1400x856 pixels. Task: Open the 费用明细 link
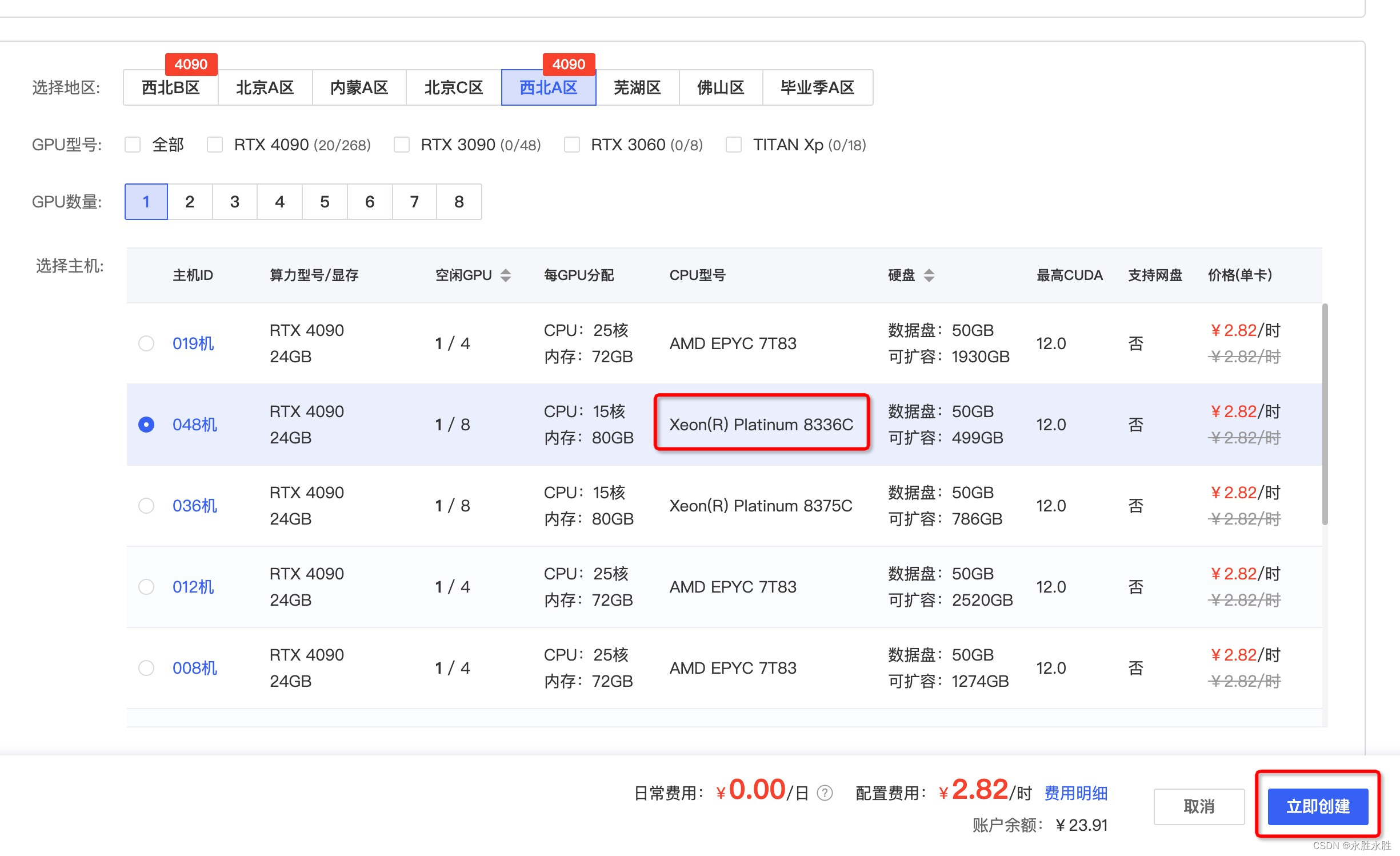click(1075, 793)
